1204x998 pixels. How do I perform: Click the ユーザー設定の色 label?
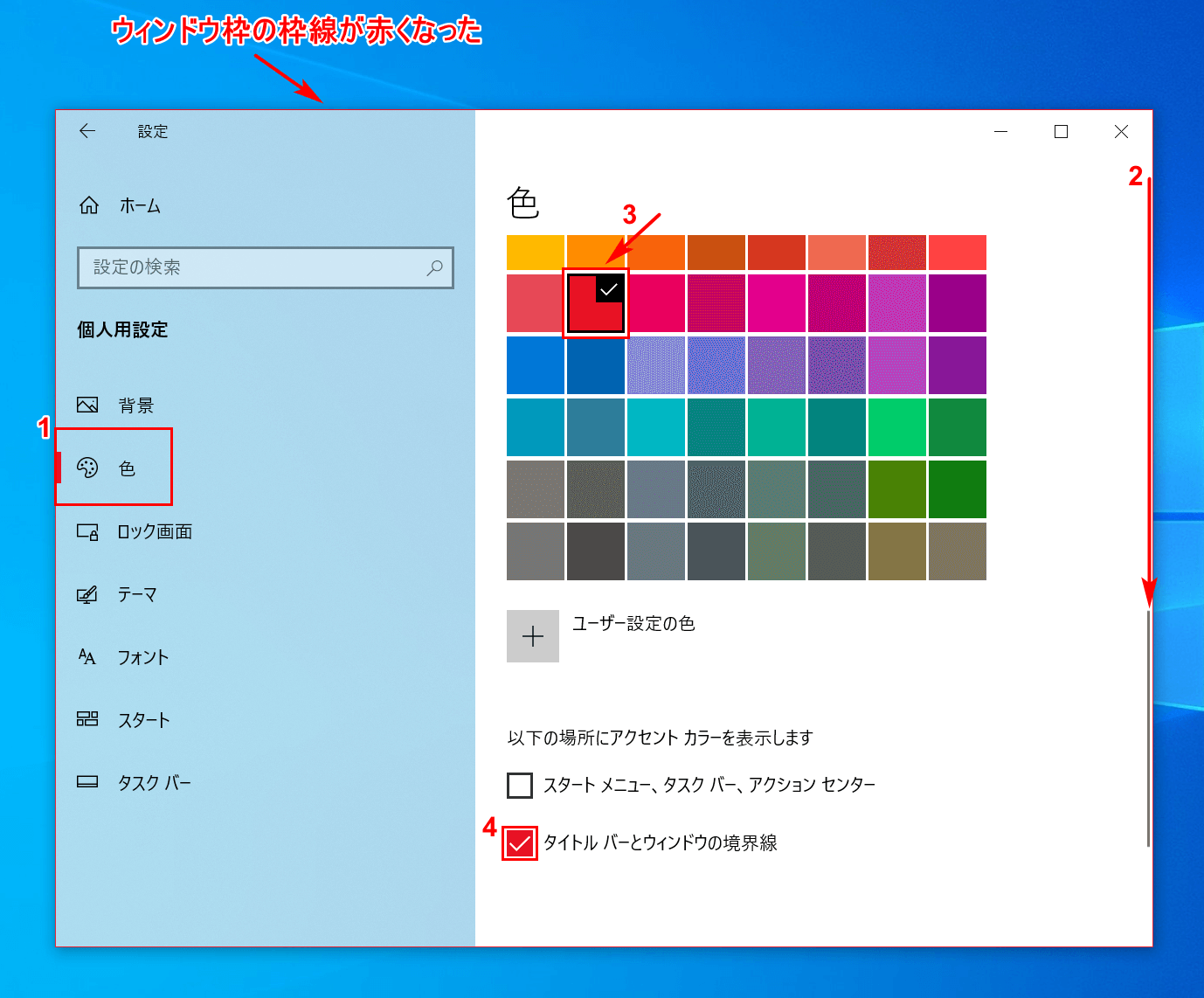click(633, 623)
